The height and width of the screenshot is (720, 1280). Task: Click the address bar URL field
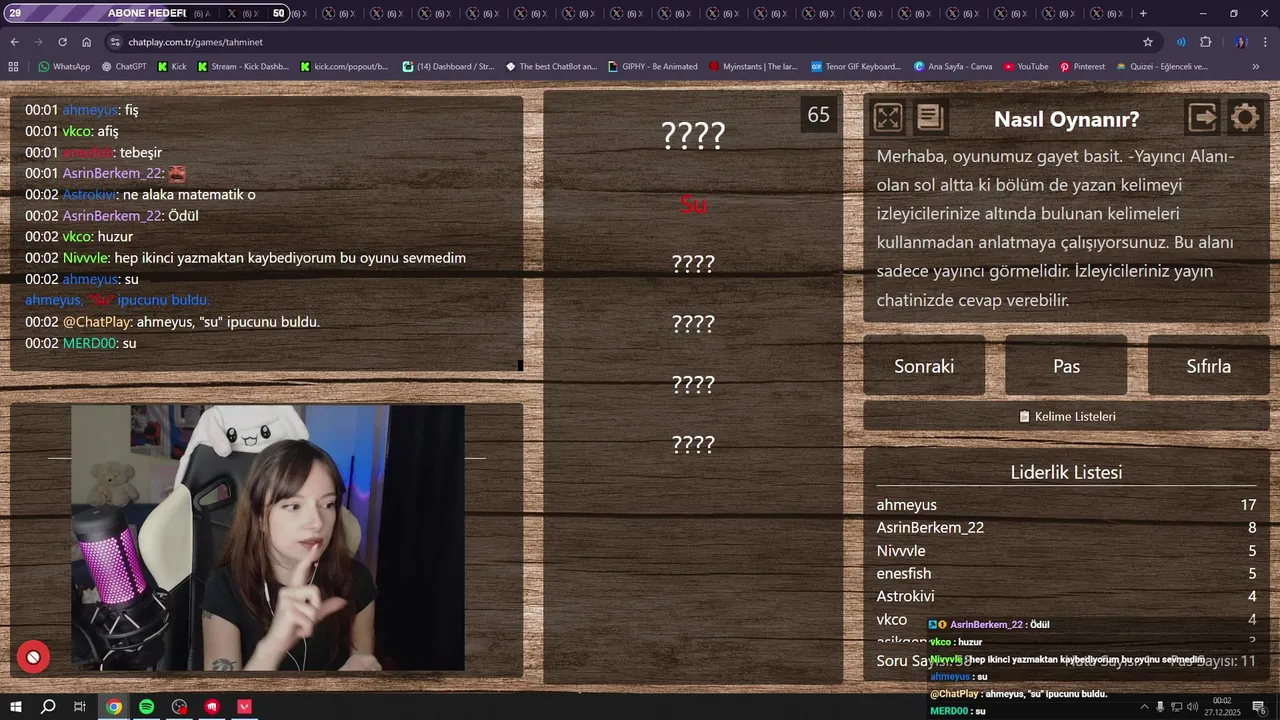630,42
